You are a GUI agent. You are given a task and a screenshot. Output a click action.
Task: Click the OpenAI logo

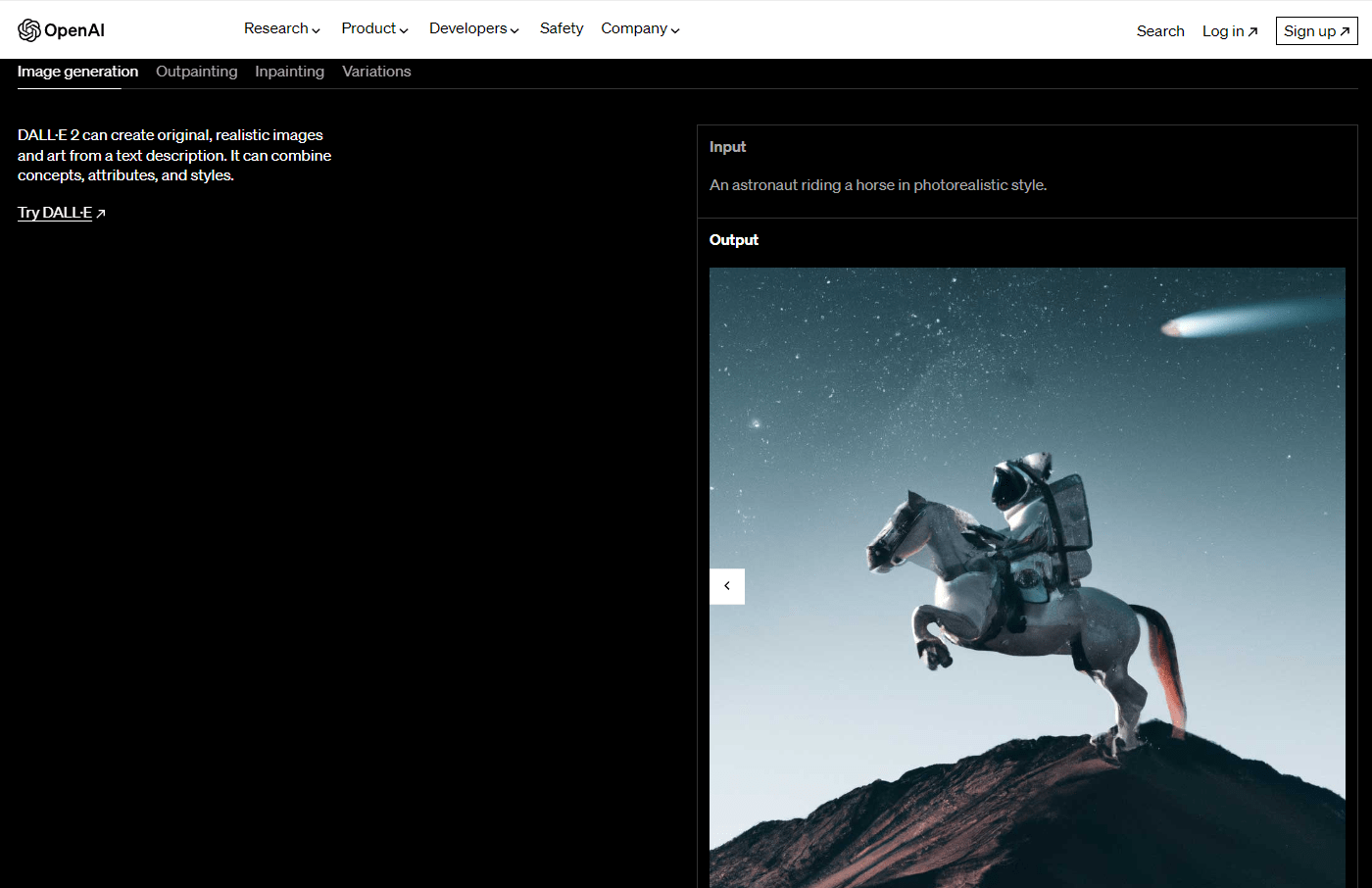61,30
